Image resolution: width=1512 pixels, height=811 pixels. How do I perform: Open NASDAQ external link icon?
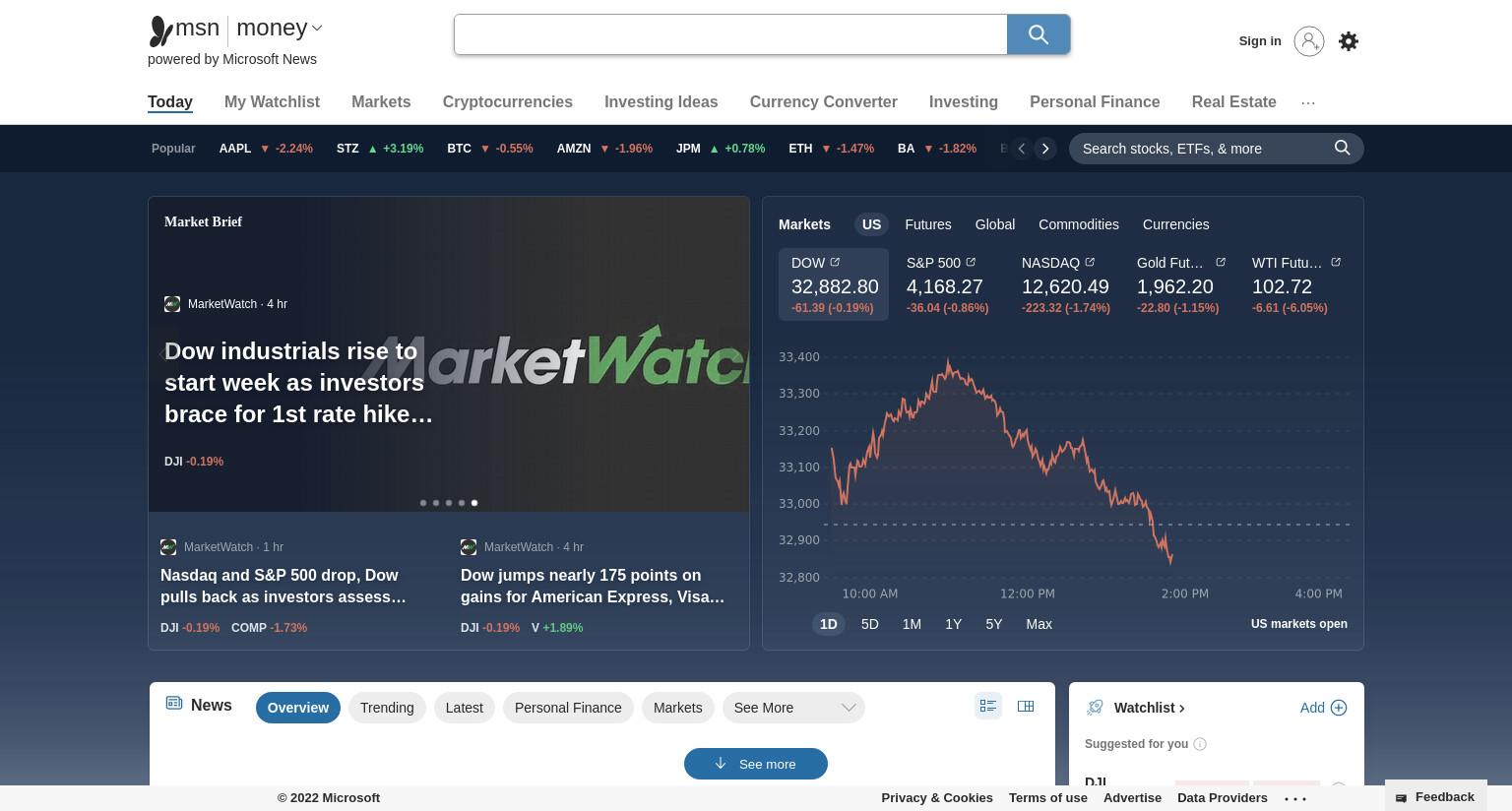click(1090, 262)
